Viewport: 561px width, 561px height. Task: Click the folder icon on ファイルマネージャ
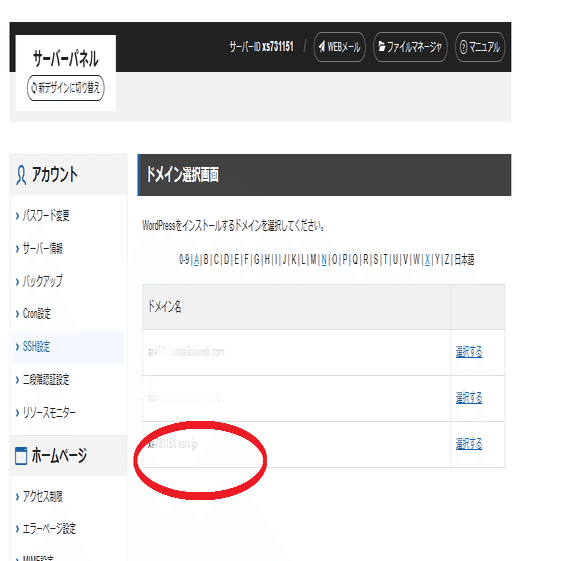click(382, 46)
